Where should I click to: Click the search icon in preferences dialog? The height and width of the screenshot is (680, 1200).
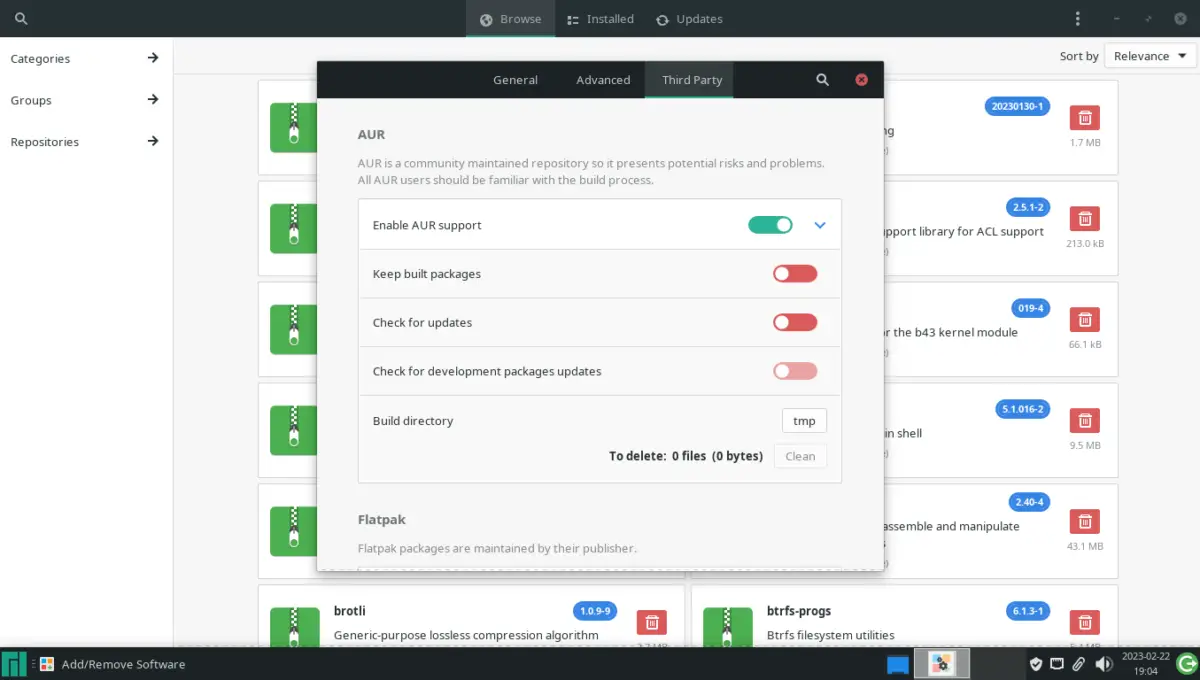[x=822, y=80]
